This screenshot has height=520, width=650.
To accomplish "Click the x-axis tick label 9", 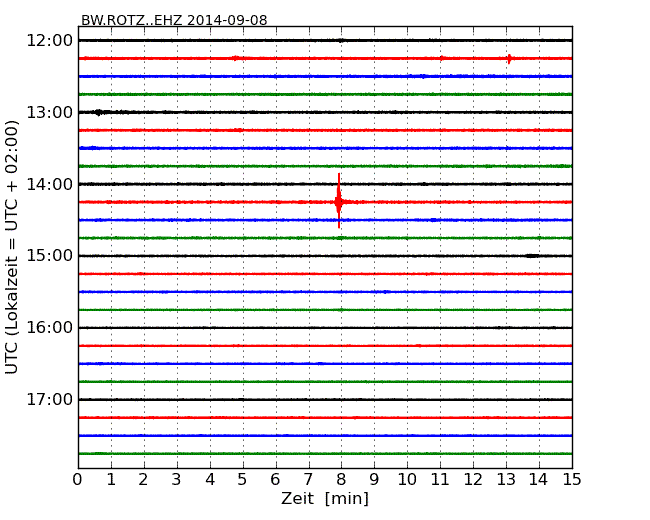I will pyautogui.click(x=374, y=480).
